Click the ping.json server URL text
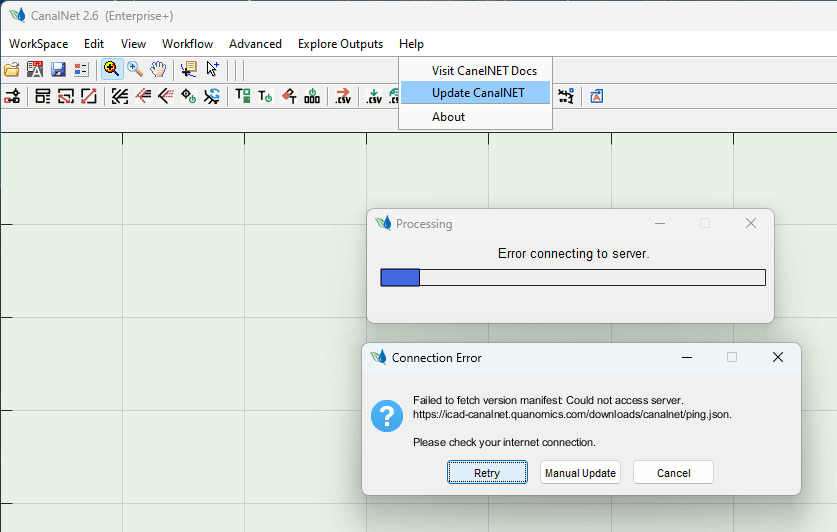Screen dimensions: 837x532 572,414
